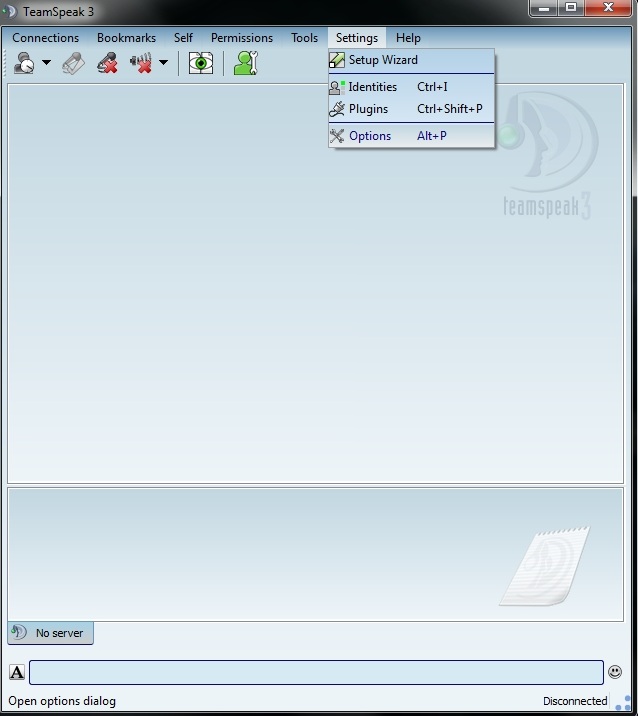The image size is (638, 716).
Task: Open the smiley emoticon picker
Action: point(615,672)
